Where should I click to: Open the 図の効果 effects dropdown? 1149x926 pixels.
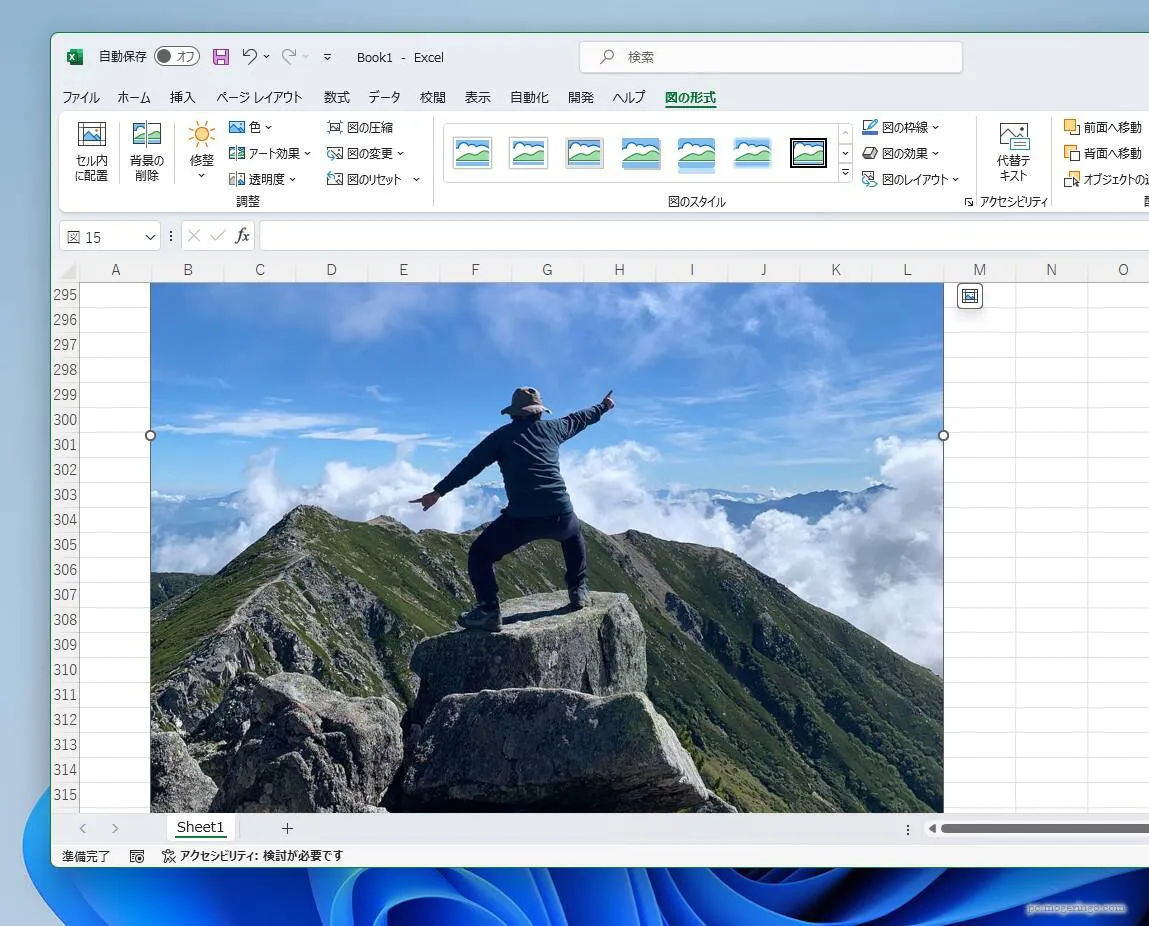point(901,153)
